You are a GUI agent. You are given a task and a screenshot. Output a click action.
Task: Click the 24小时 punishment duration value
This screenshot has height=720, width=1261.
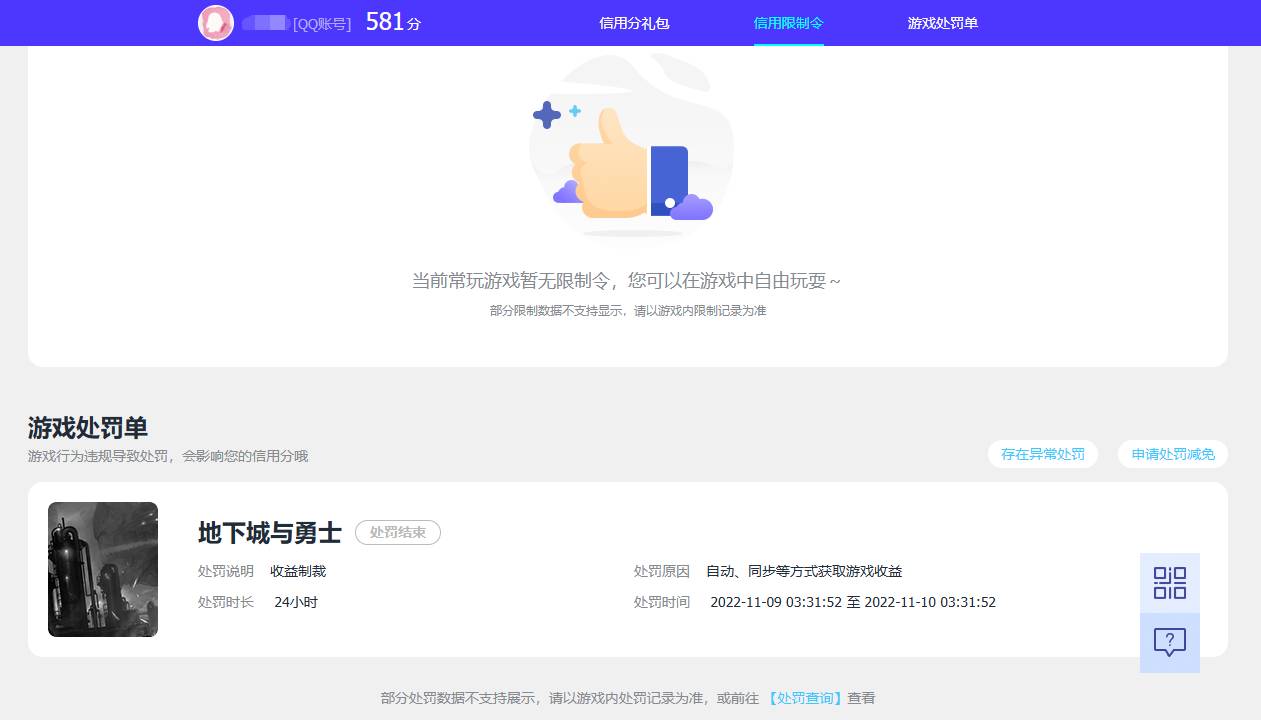click(x=295, y=602)
